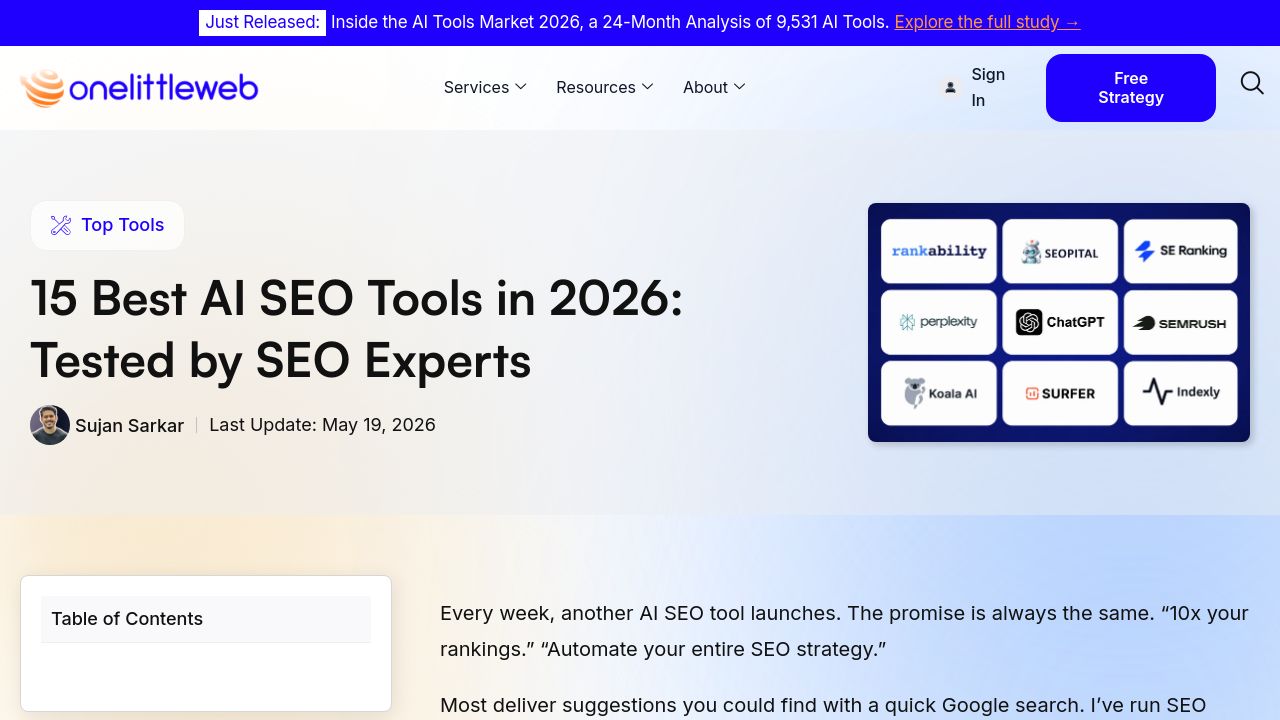The width and height of the screenshot is (1280, 720).
Task: Click the Free Strategy button
Action: [x=1131, y=88]
